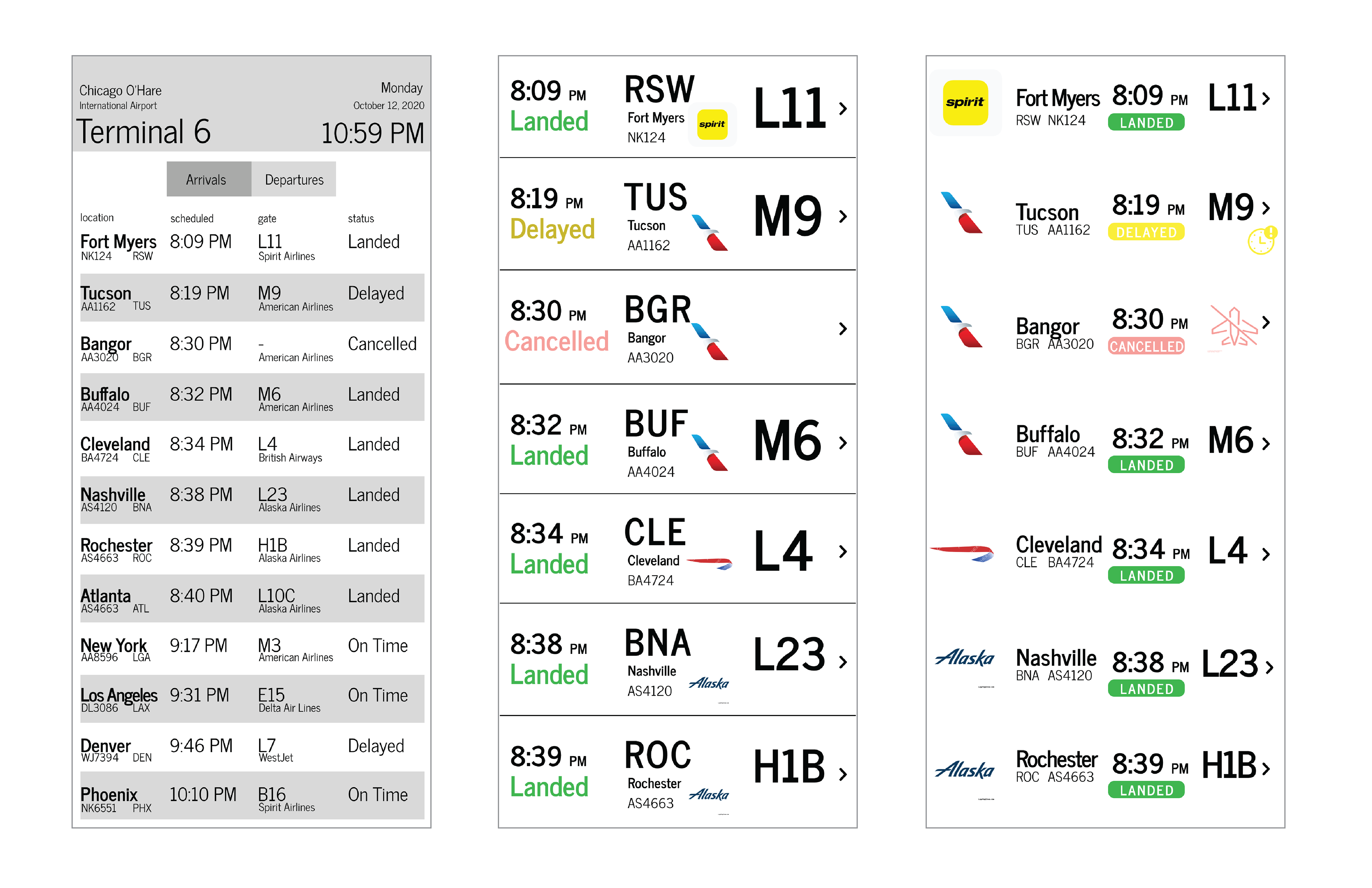Click the American Airlines logo beside Buffalo, right panel

coord(961,434)
